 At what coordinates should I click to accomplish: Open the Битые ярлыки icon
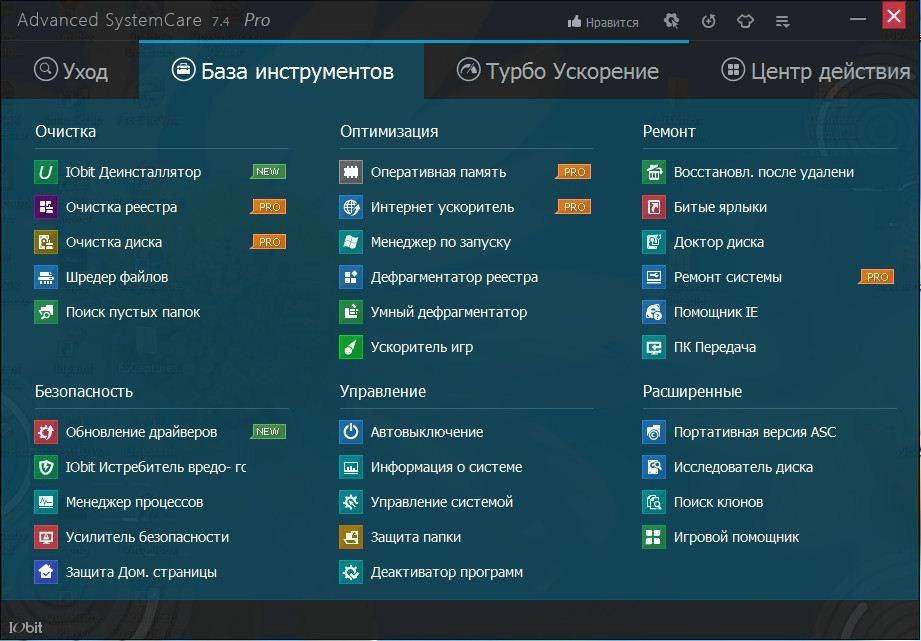click(x=654, y=207)
